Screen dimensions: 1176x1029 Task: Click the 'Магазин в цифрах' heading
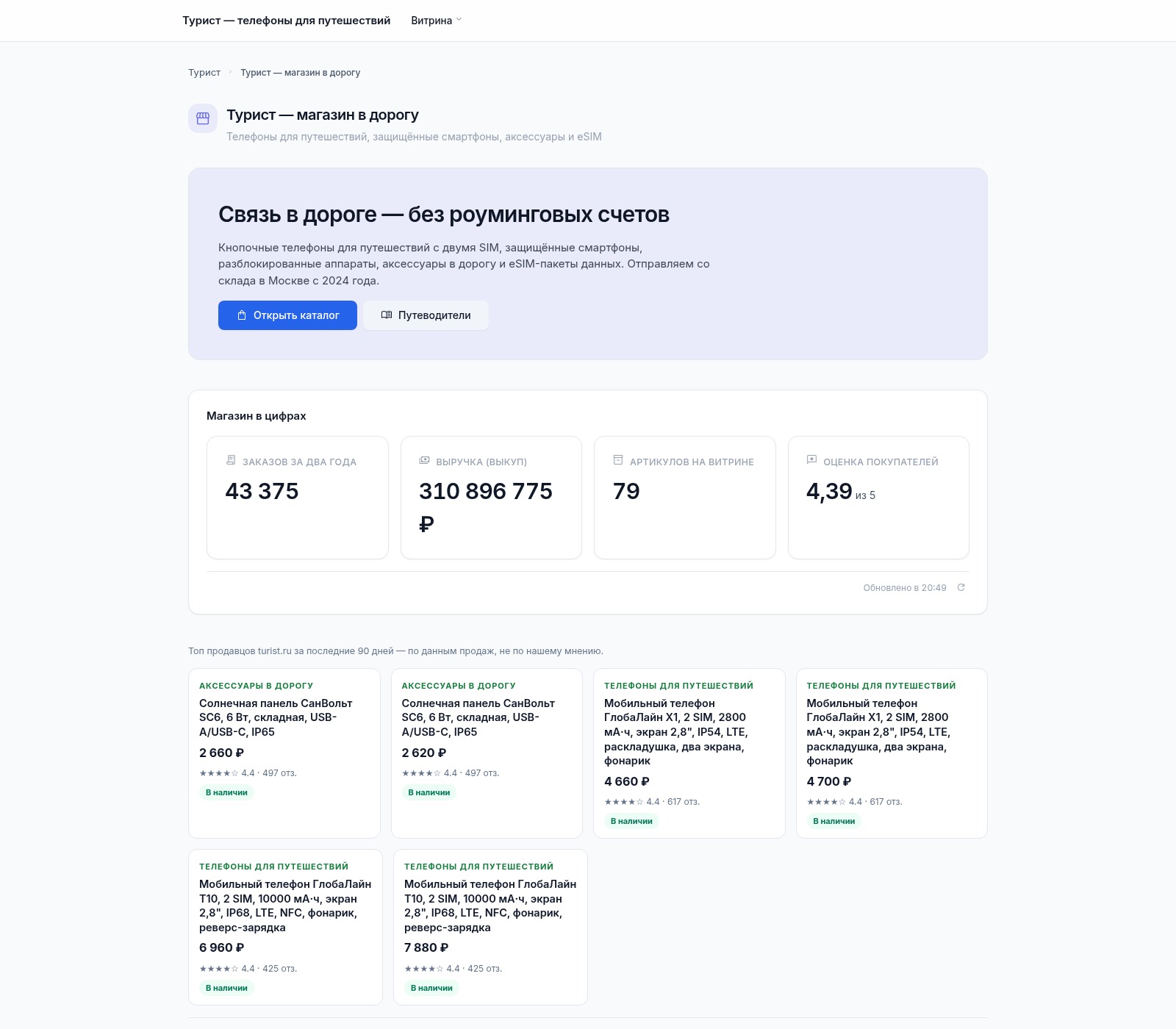click(257, 416)
